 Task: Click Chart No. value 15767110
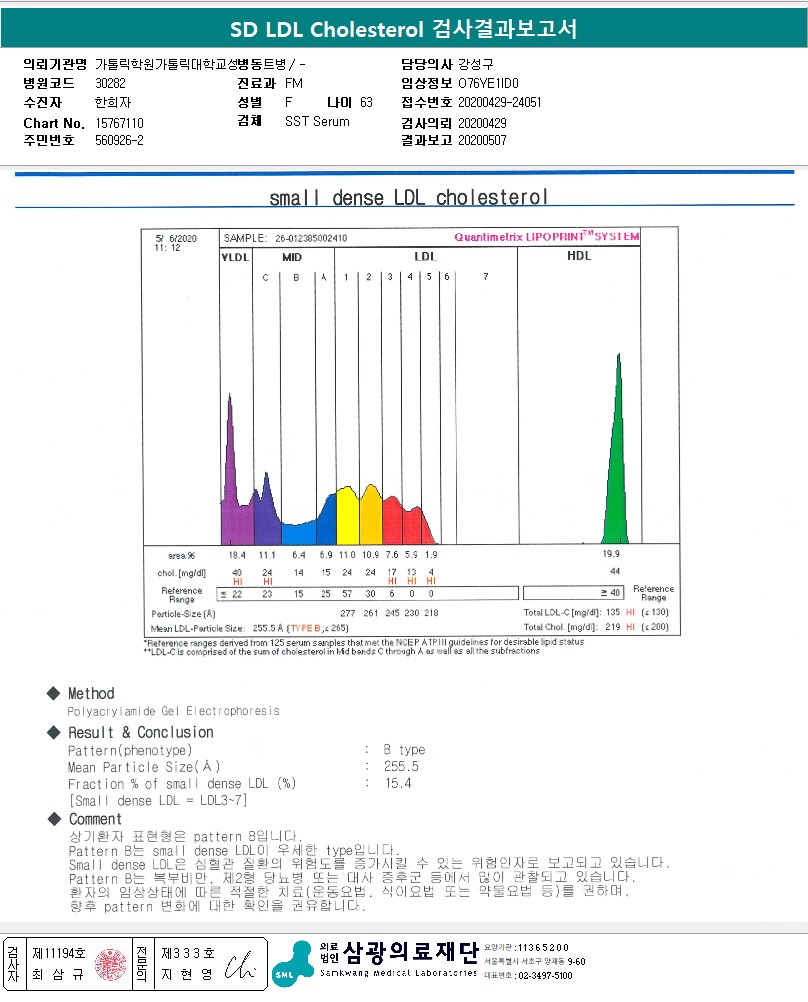(120, 123)
